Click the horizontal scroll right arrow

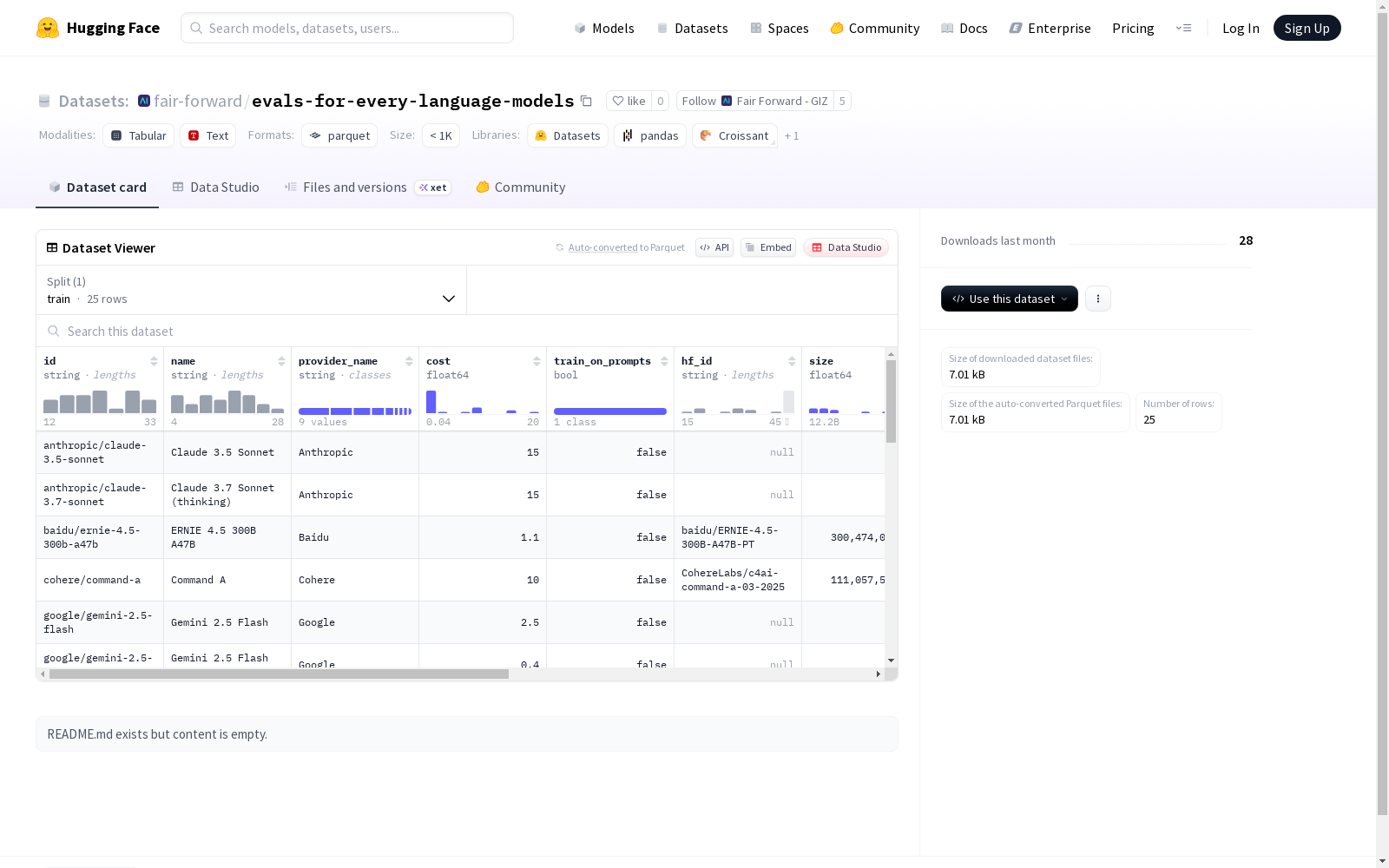878,674
